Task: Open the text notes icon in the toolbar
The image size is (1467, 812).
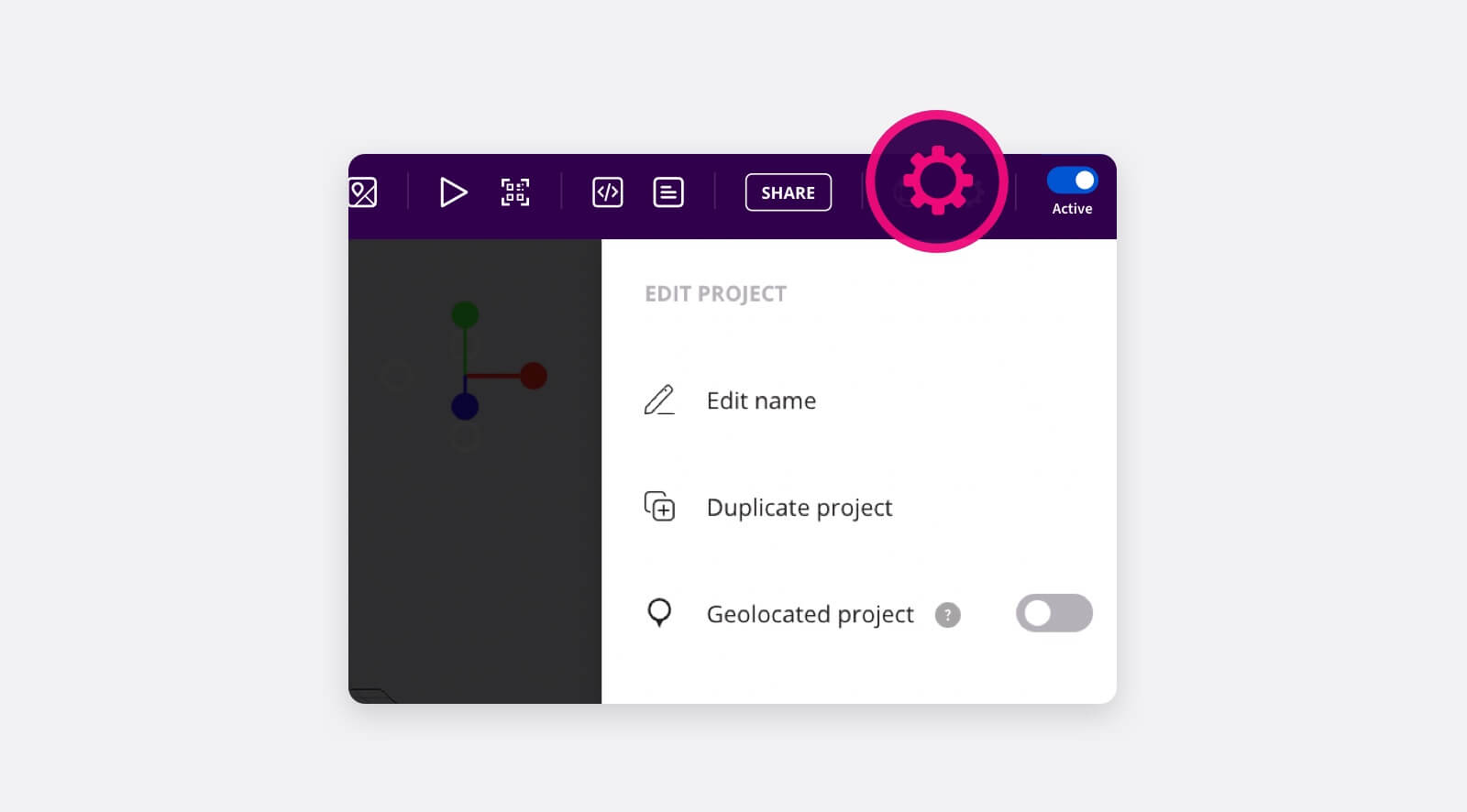Action: (668, 192)
